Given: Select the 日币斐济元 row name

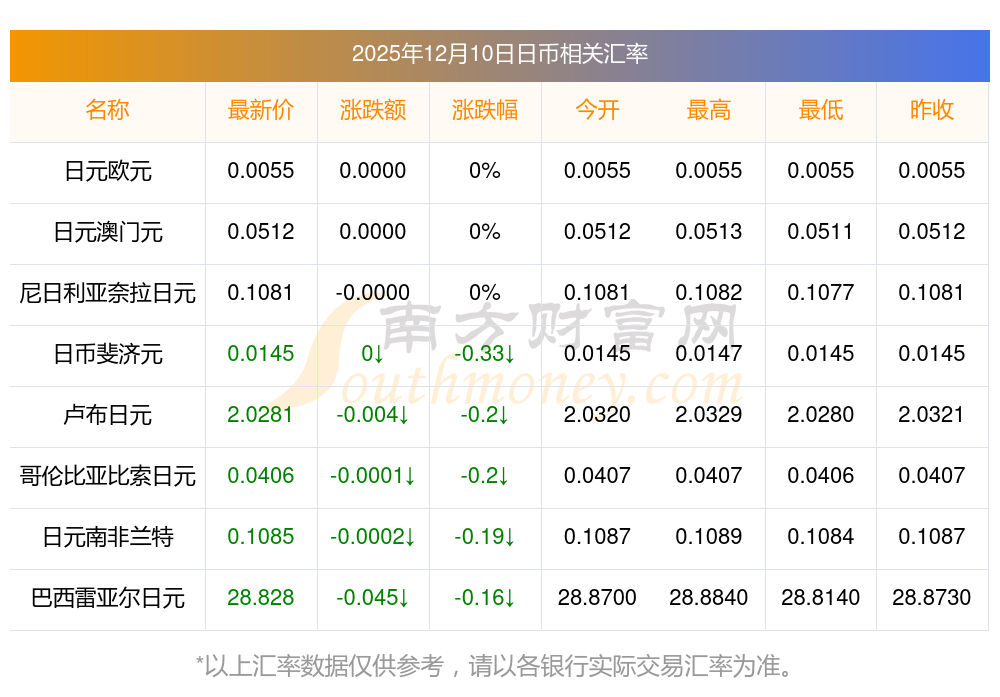Looking at the screenshot, I should point(107,354).
